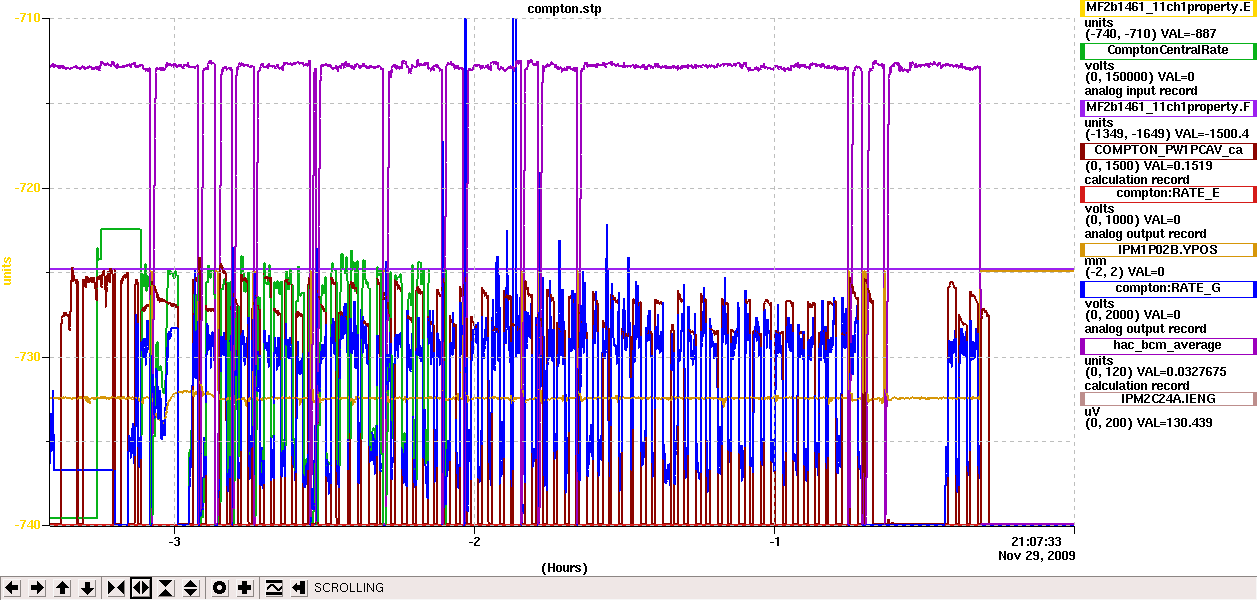Click the yellow 'units' Y axis label
The image size is (1257, 600).
(x=7, y=270)
